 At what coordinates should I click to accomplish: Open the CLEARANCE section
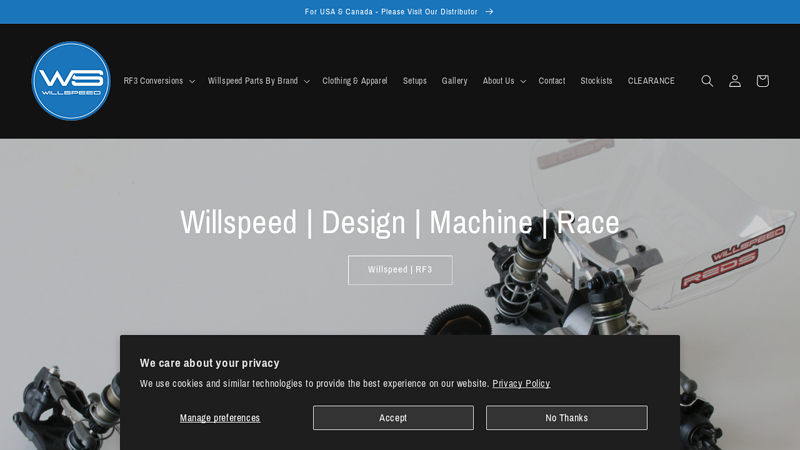pos(651,81)
